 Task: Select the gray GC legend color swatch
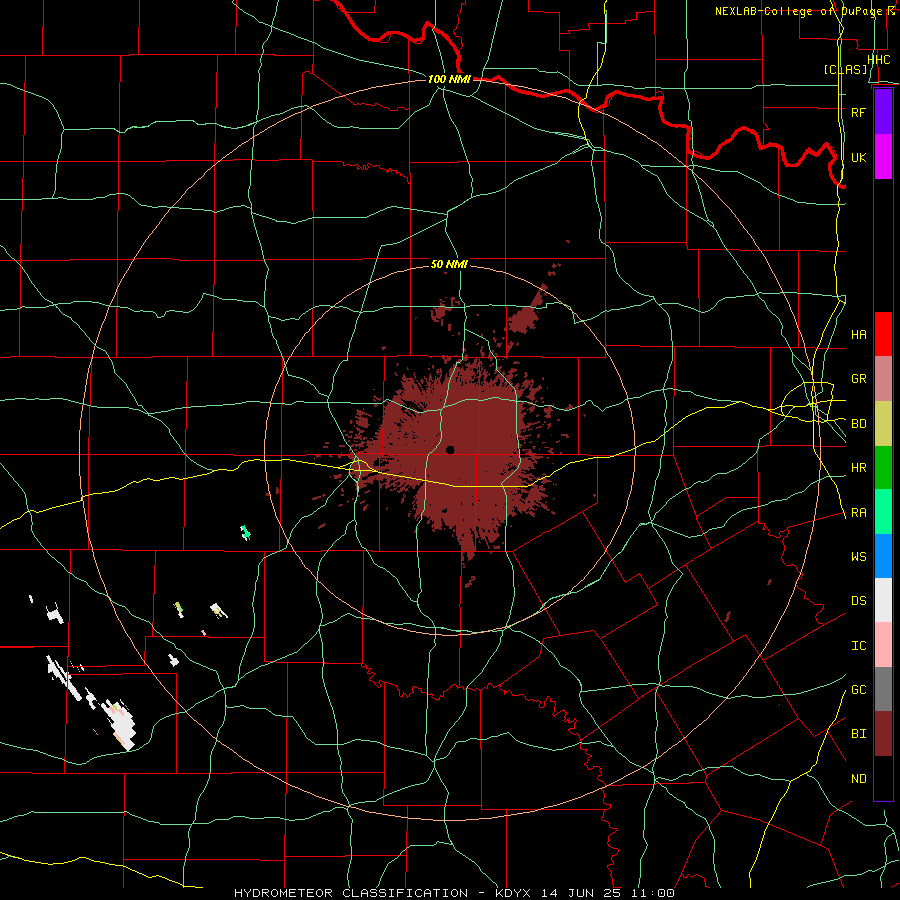tap(883, 689)
